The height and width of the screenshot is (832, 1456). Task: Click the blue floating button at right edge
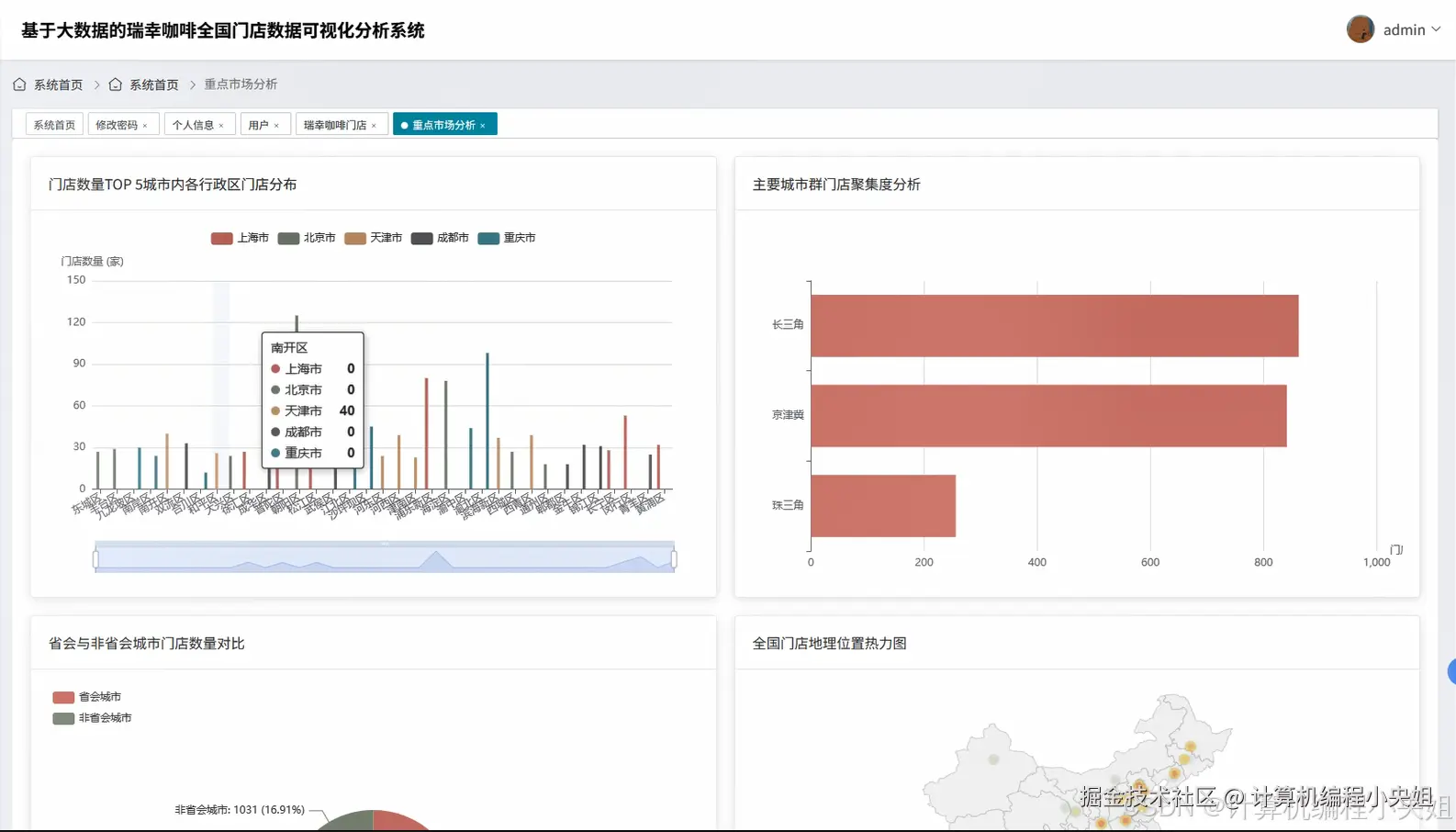pyautogui.click(x=1451, y=672)
